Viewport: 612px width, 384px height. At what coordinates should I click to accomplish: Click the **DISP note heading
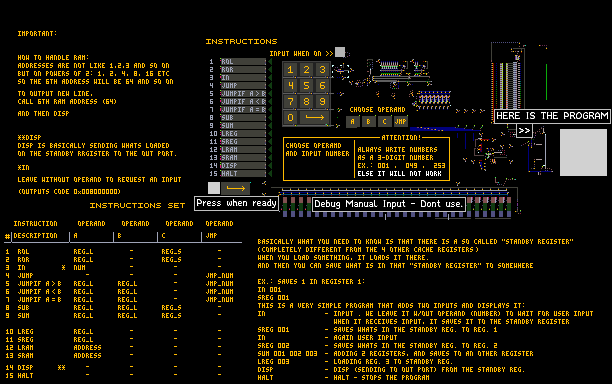coord(29,137)
